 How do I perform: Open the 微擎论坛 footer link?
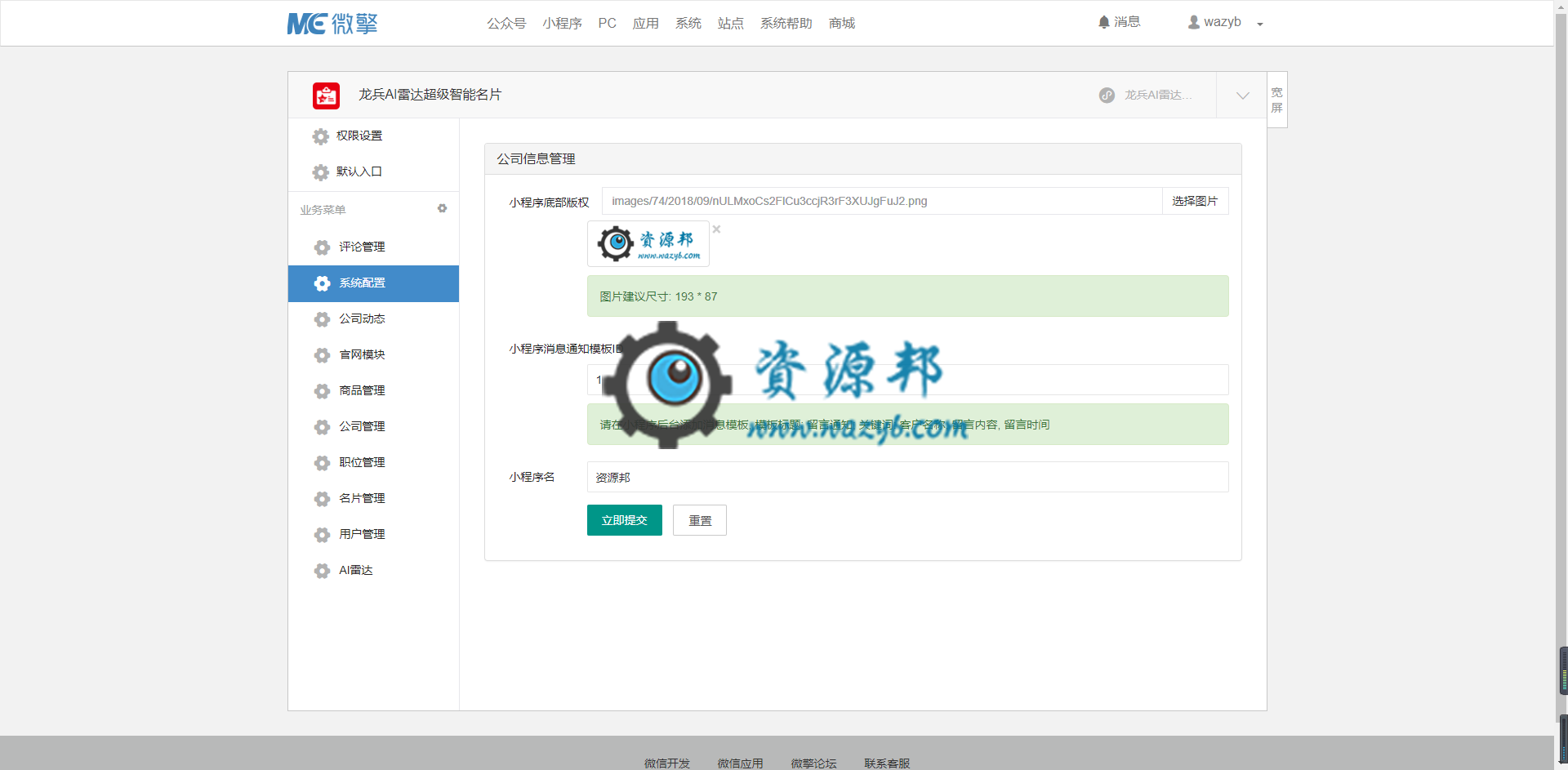pyautogui.click(x=814, y=763)
